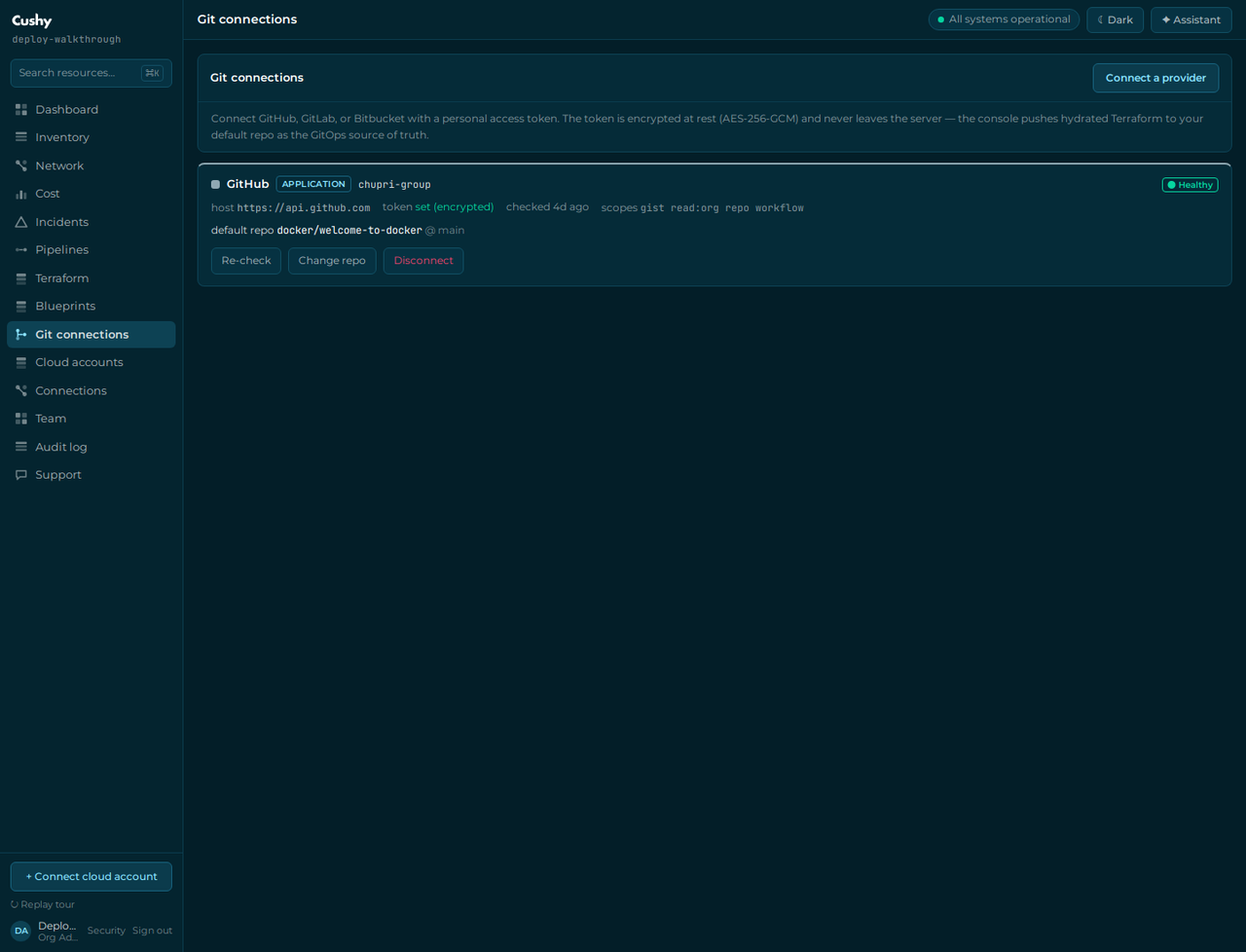Click Re-check on the GitHub connection
The width and height of the screenshot is (1246, 952).
(x=246, y=261)
